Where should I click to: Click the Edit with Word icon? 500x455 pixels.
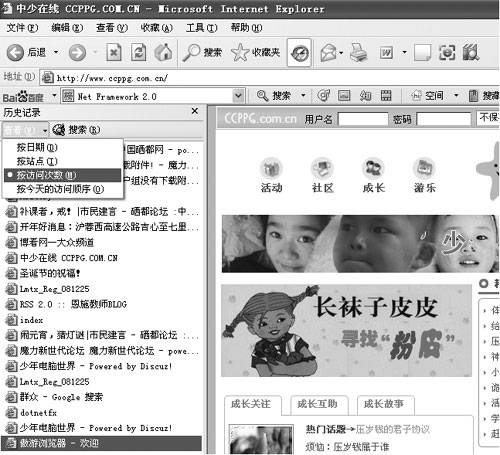(x=386, y=53)
